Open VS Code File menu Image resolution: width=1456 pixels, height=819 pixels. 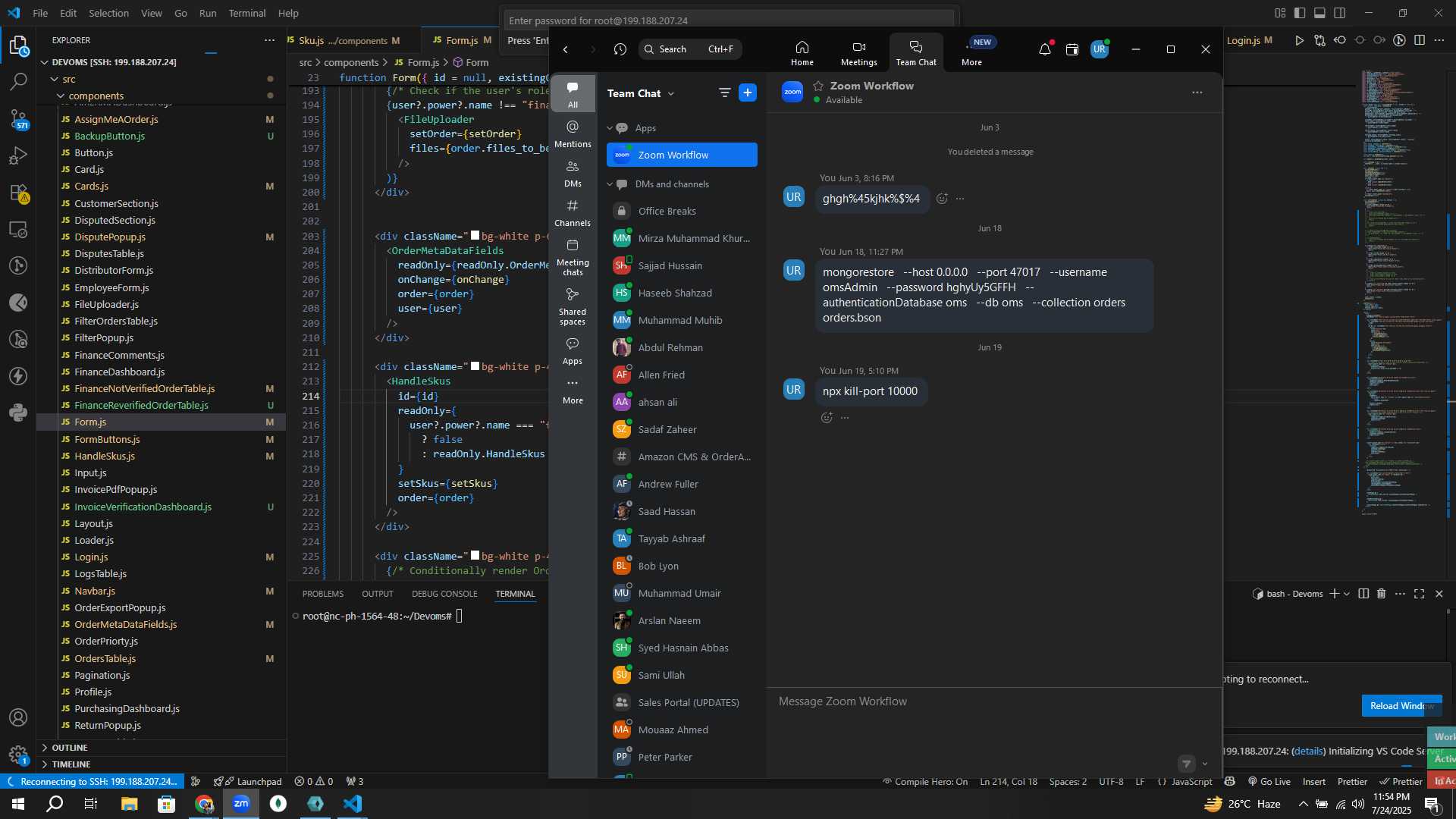click(x=40, y=13)
